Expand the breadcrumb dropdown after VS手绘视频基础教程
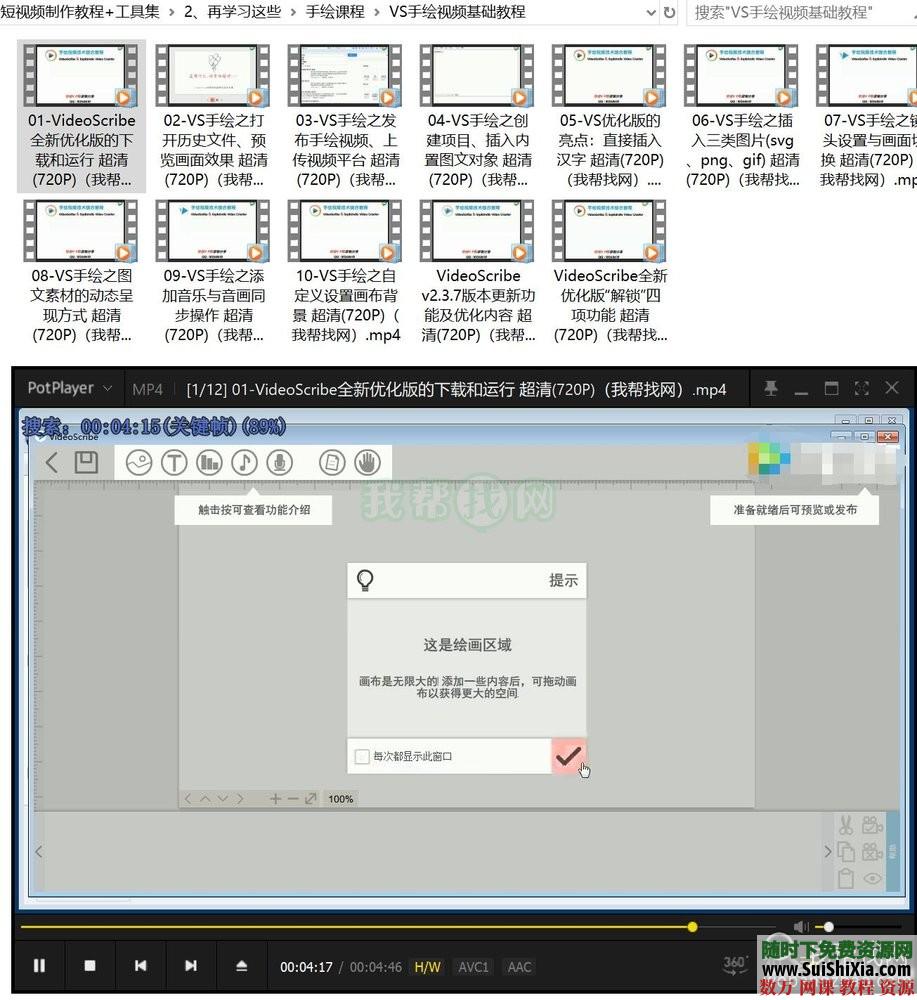 coord(649,12)
